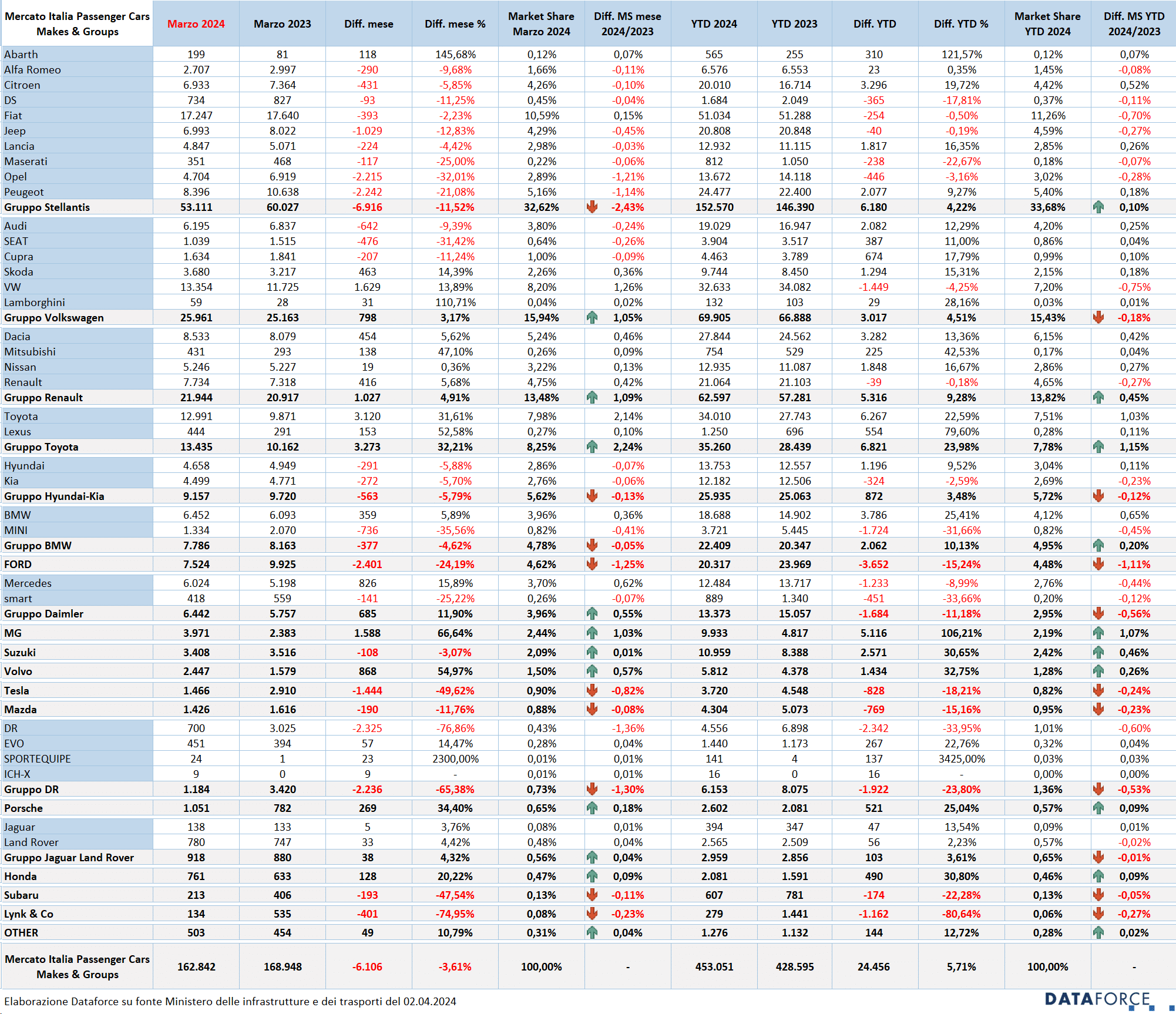Image resolution: width=1176 pixels, height=1014 pixels.
Task: Click Fiat's Marzo 2024 value 17.247
Action: pyautogui.click(x=196, y=115)
